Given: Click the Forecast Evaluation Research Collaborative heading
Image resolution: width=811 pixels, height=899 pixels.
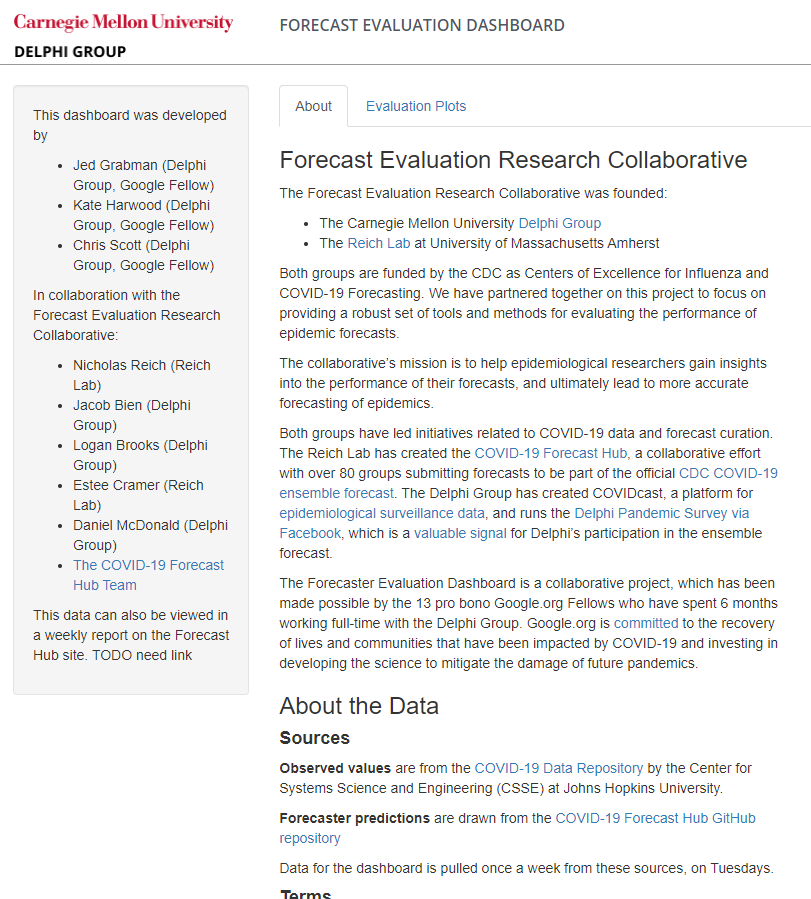Looking at the screenshot, I should click(513, 160).
